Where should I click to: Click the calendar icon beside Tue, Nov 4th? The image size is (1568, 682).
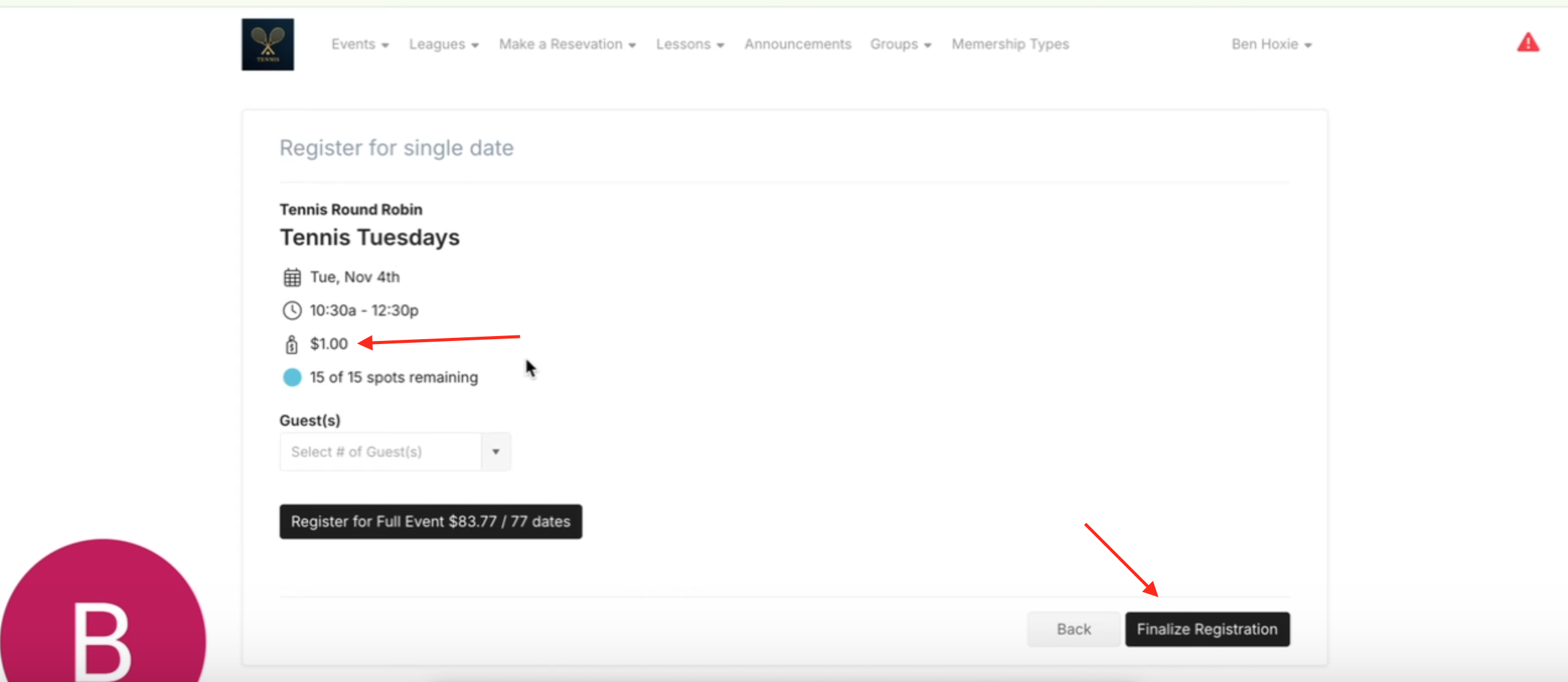coord(292,277)
